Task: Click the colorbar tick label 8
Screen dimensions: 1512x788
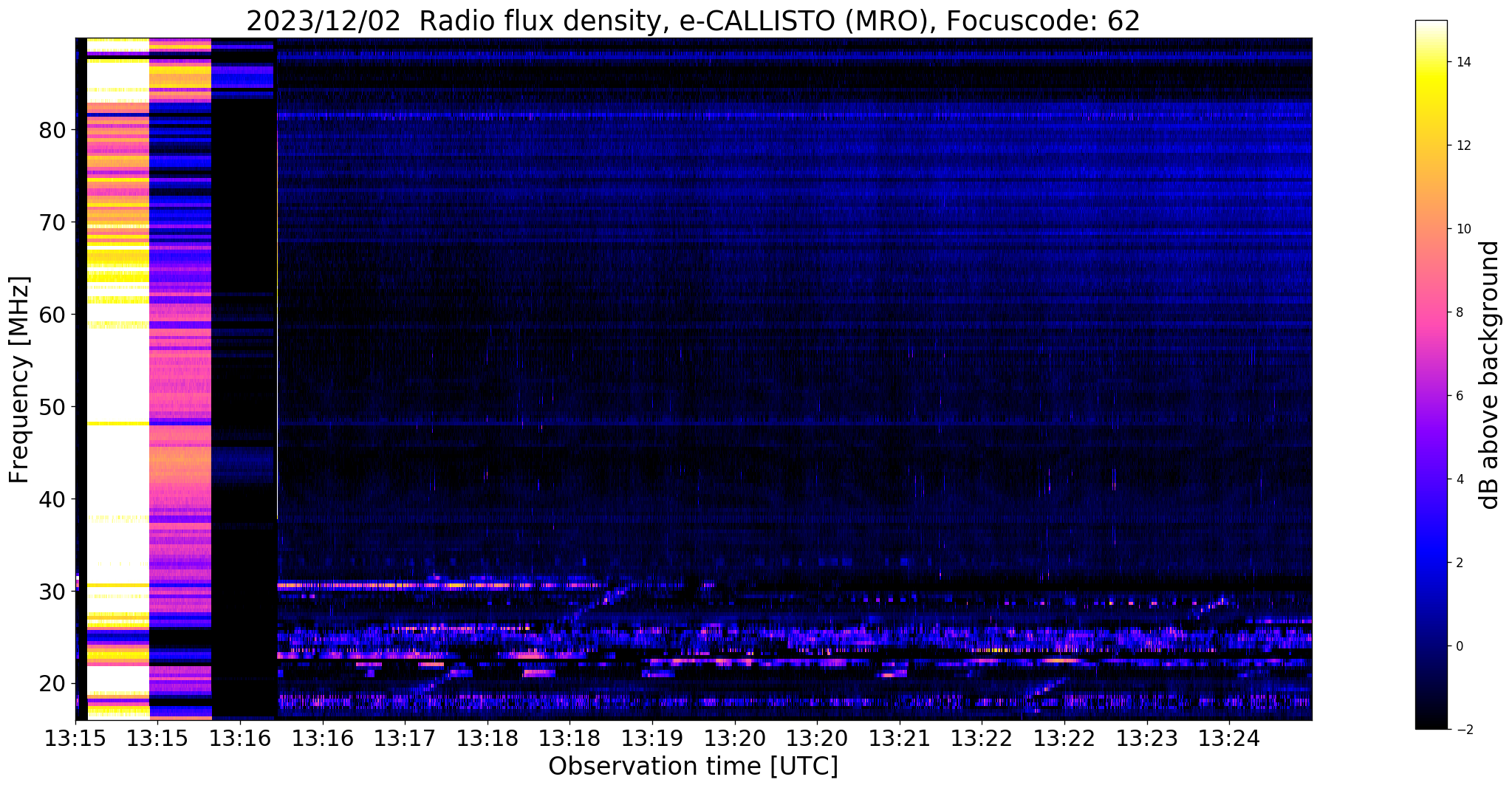Action: (x=1459, y=312)
